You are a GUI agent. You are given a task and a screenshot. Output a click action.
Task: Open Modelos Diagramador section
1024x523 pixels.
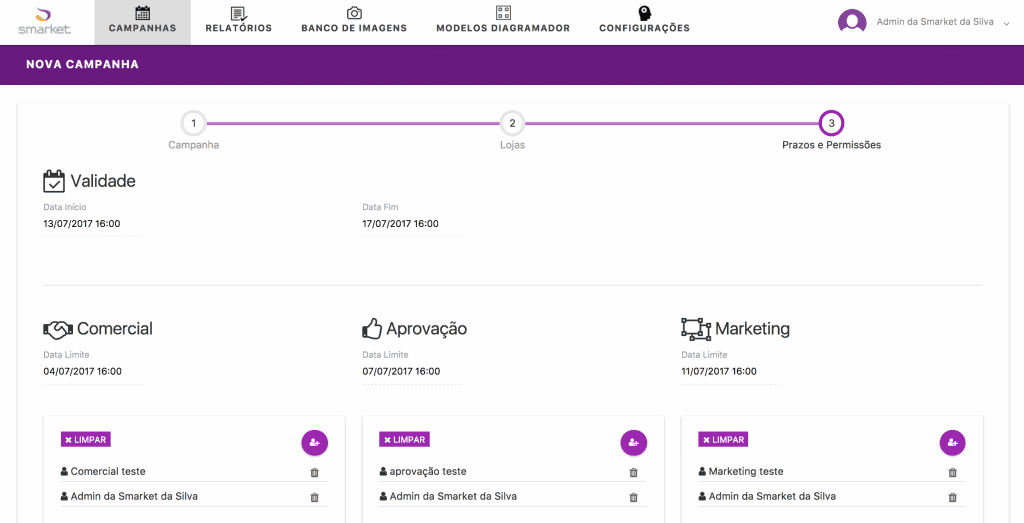point(503,21)
